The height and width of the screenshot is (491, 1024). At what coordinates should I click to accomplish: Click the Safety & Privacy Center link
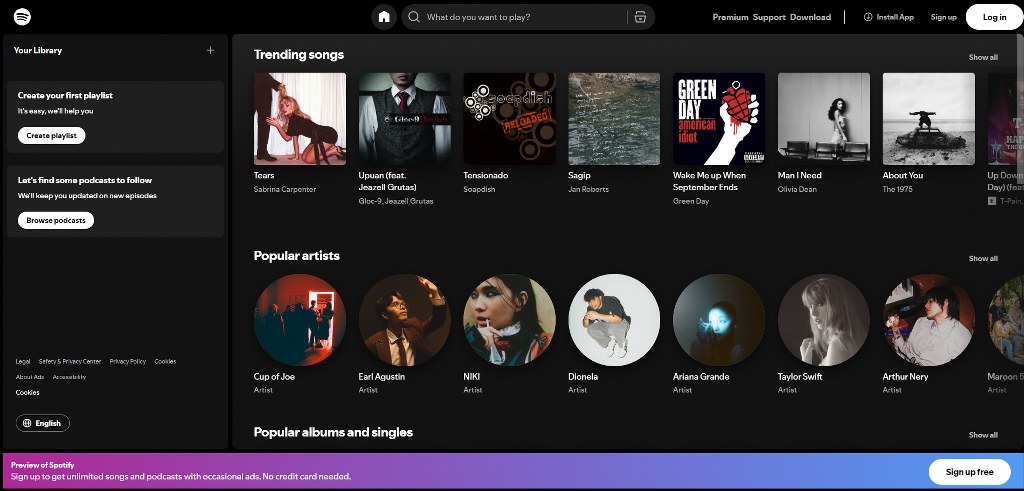click(x=70, y=362)
